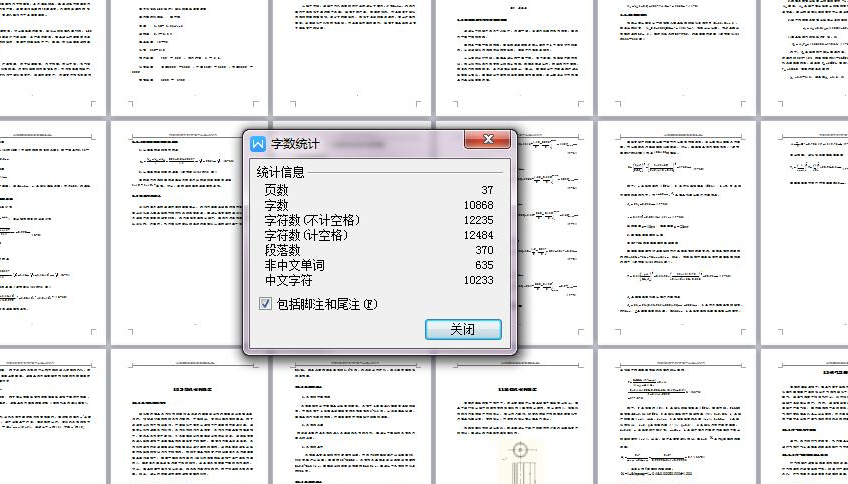848x484 pixels.
Task: Click the 段落数 value 370
Action: 484,250
